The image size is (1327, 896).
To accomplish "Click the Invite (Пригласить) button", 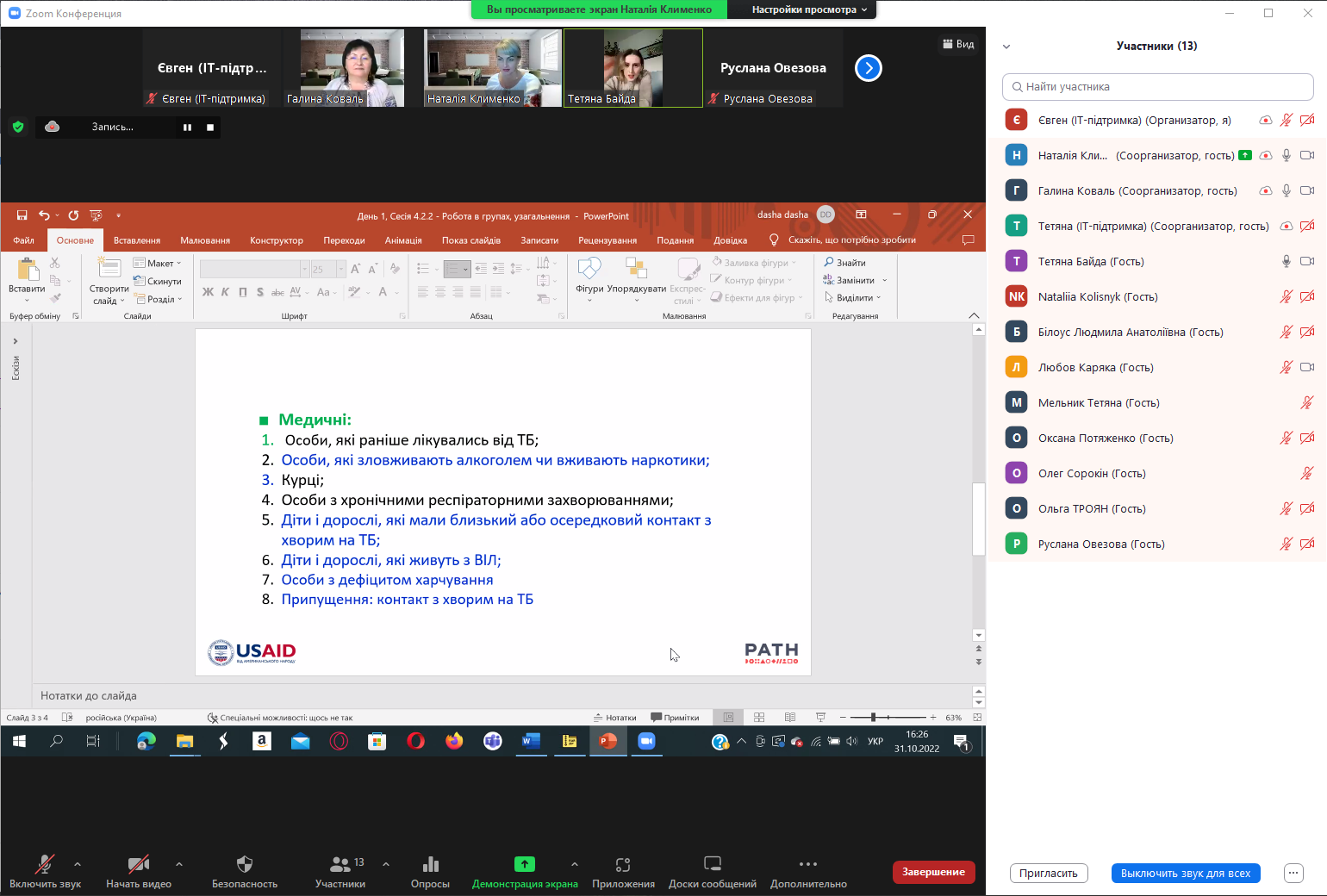I will pos(1048,874).
